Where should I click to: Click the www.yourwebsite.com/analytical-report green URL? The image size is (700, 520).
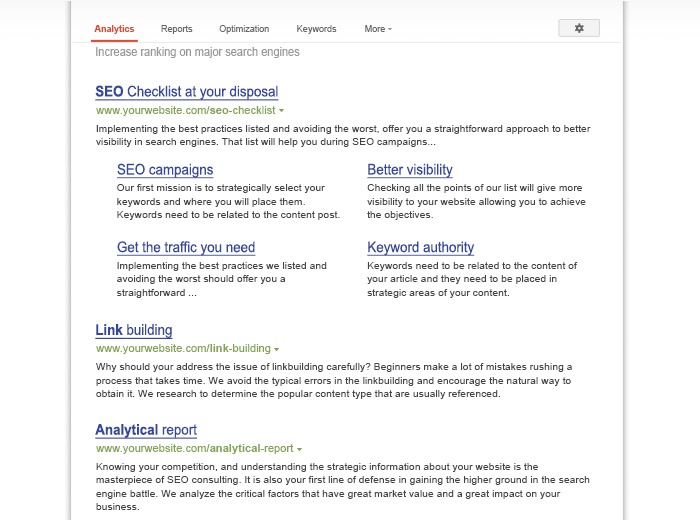[x=195, y=448]
